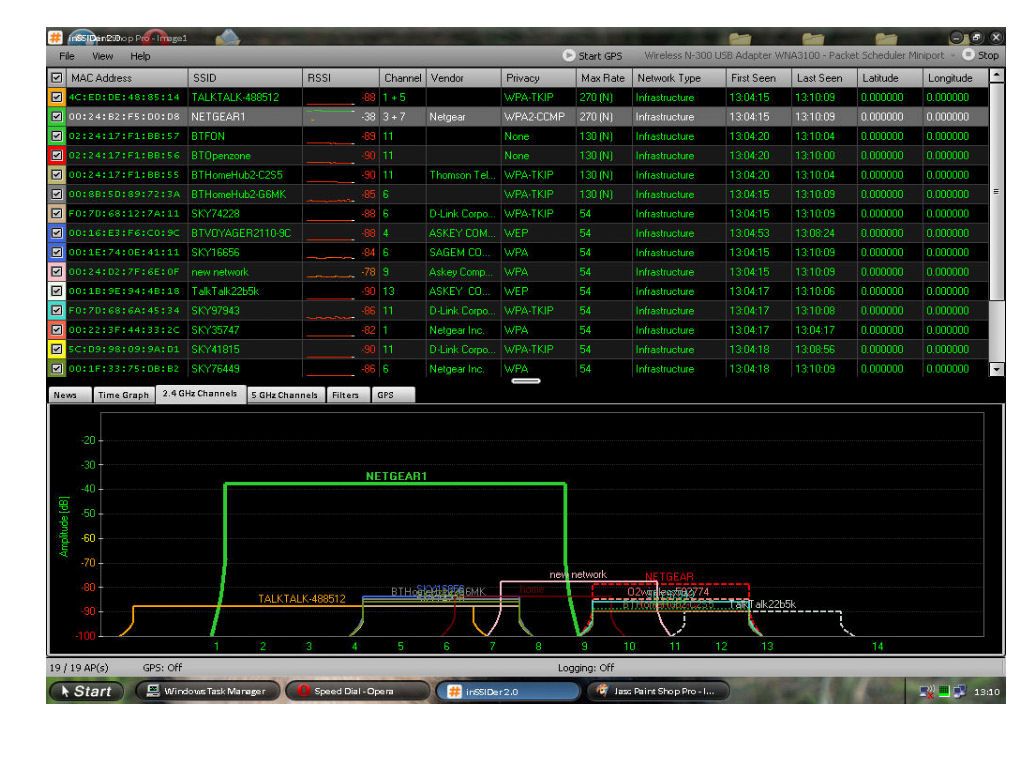Click the scroll down arrow of network list
This screenshot has width=1024, height=768.
coord(997,370)
